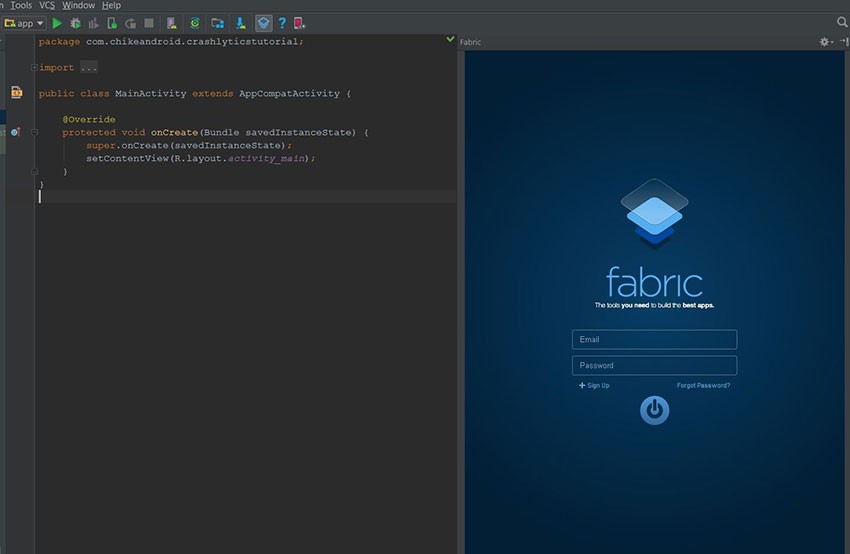Click the savedInstanceState parameter in onCreate signature
This screenshot has height=554, width=850.
(x=298, y=132)
